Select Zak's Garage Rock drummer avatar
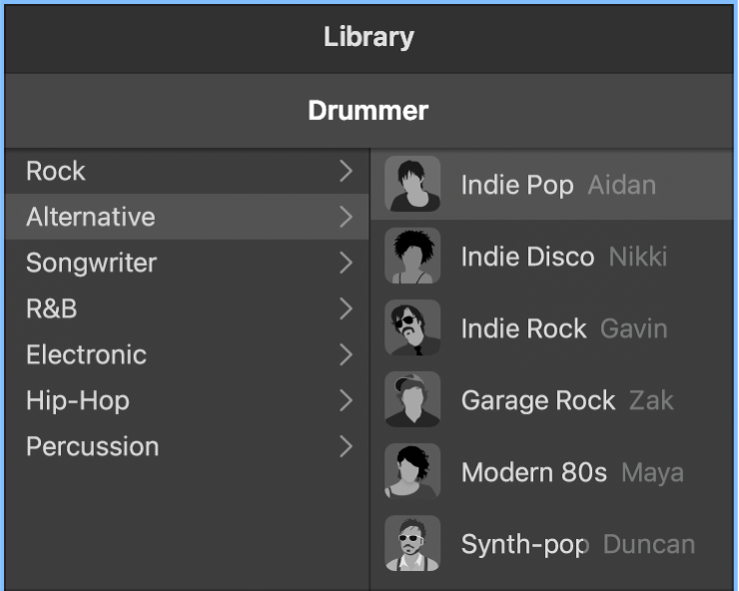Screen dimensions: 739x591 (412, 400)
